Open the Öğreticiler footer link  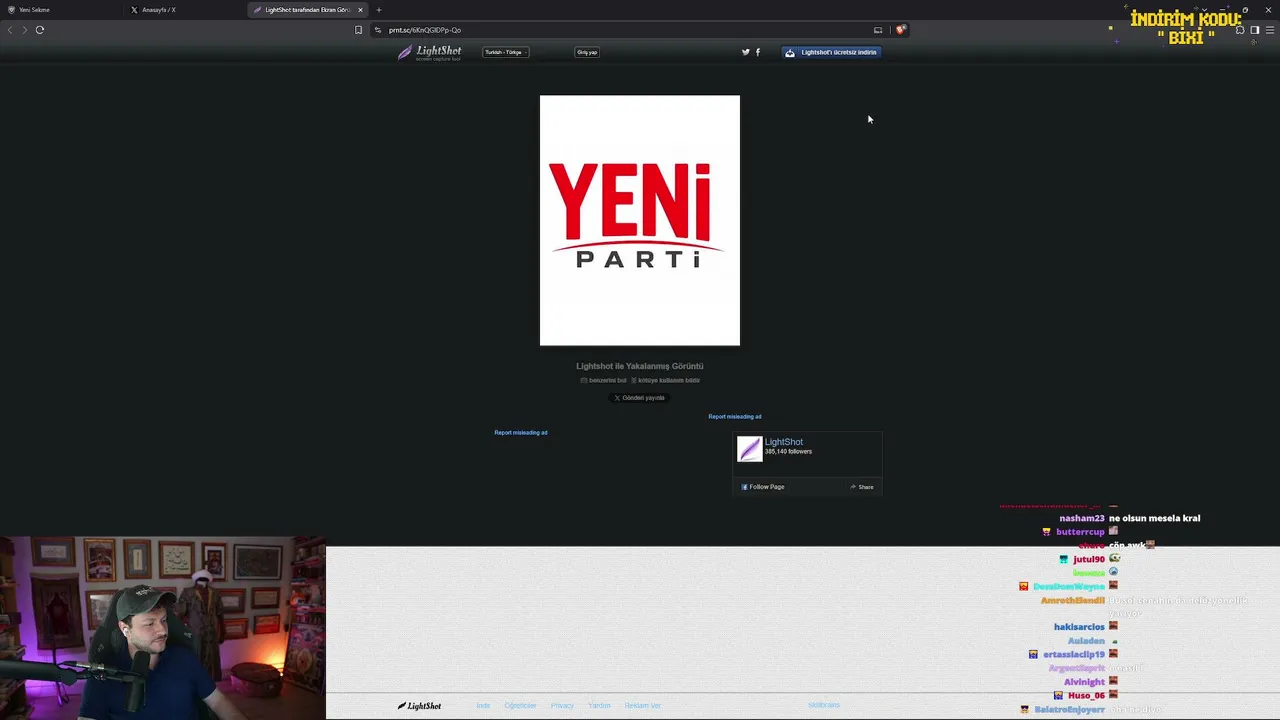coord(520,706)
